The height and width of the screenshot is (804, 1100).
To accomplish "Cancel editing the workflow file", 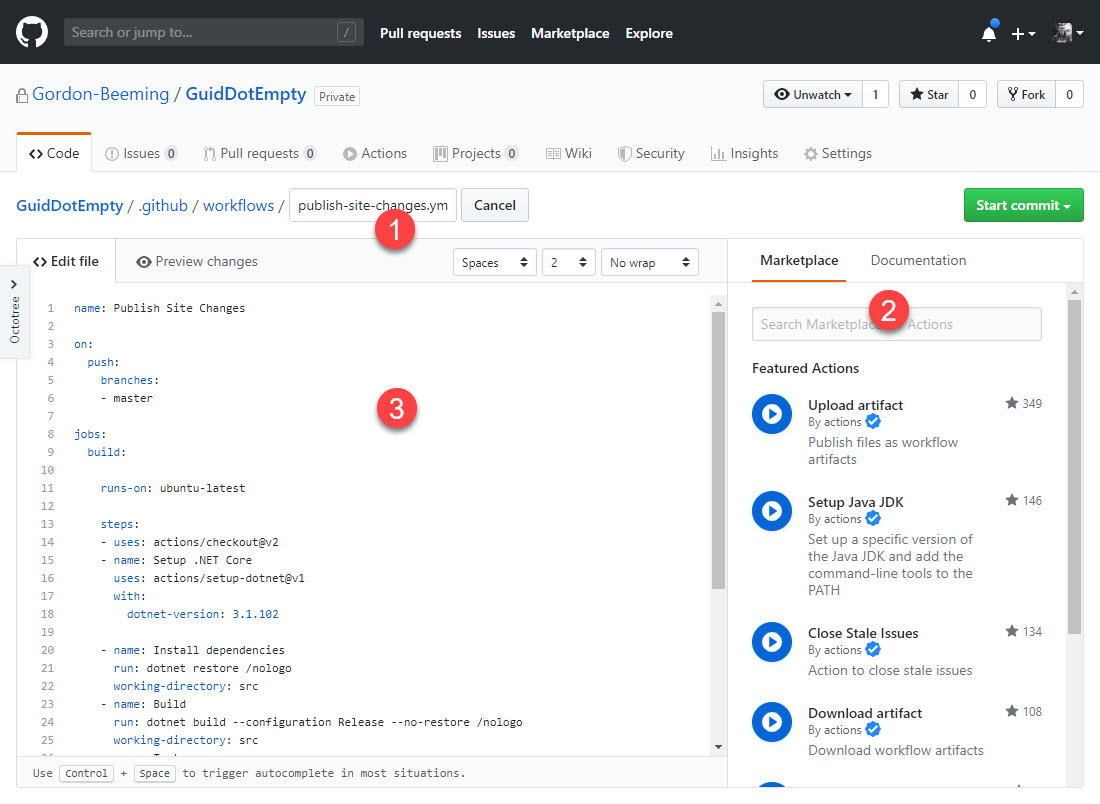I will coord(495,205).
